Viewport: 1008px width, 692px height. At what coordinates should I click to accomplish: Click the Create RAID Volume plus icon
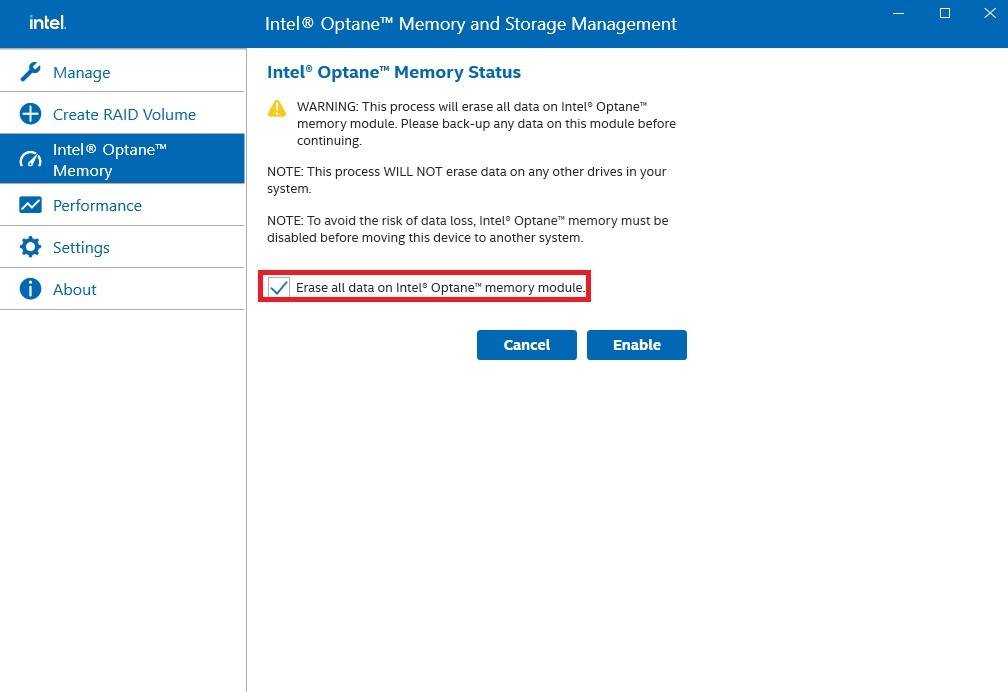[30, 114]
